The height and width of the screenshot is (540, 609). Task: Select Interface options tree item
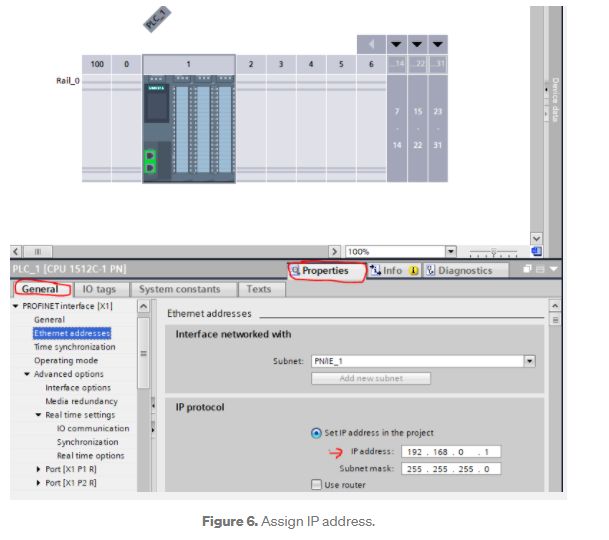point(78,388)
